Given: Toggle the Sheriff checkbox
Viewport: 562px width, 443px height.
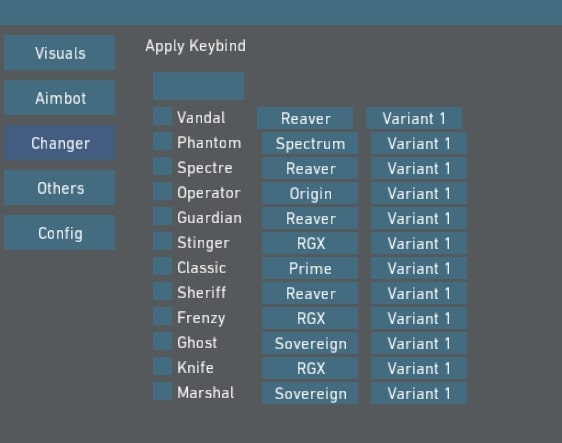Looking at the screenshot, I should point(162,291).
